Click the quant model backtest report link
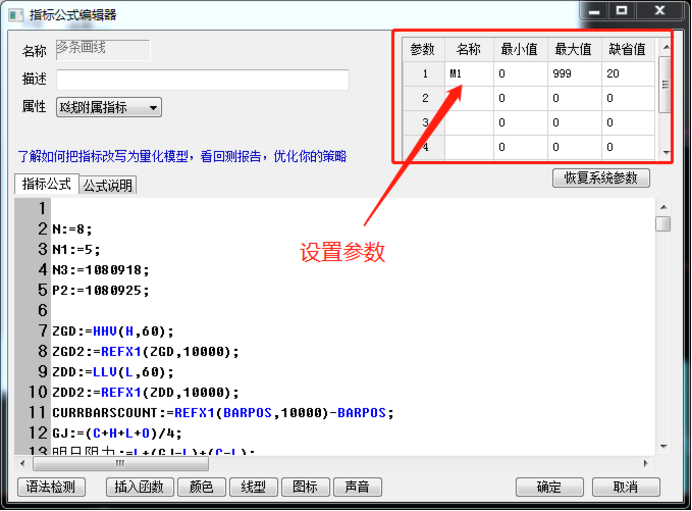692x511 pixels. [x=182, y=156]
